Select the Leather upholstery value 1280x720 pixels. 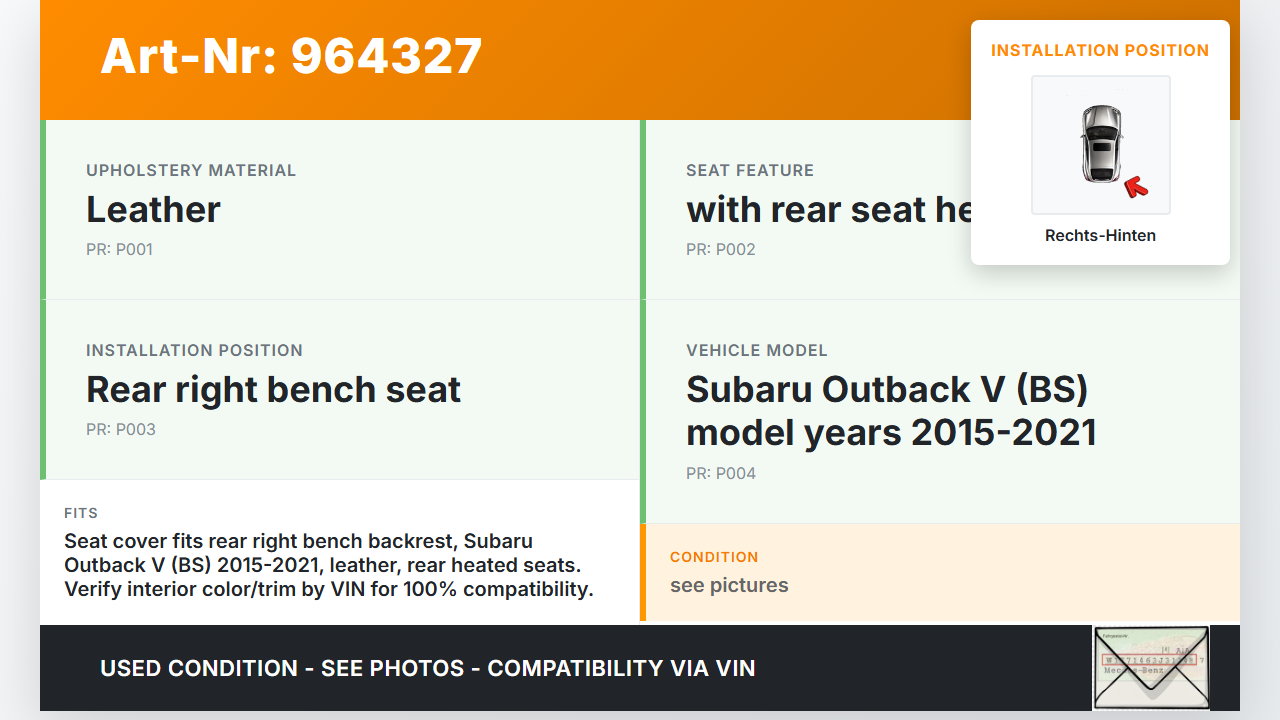tap(153, 210)
